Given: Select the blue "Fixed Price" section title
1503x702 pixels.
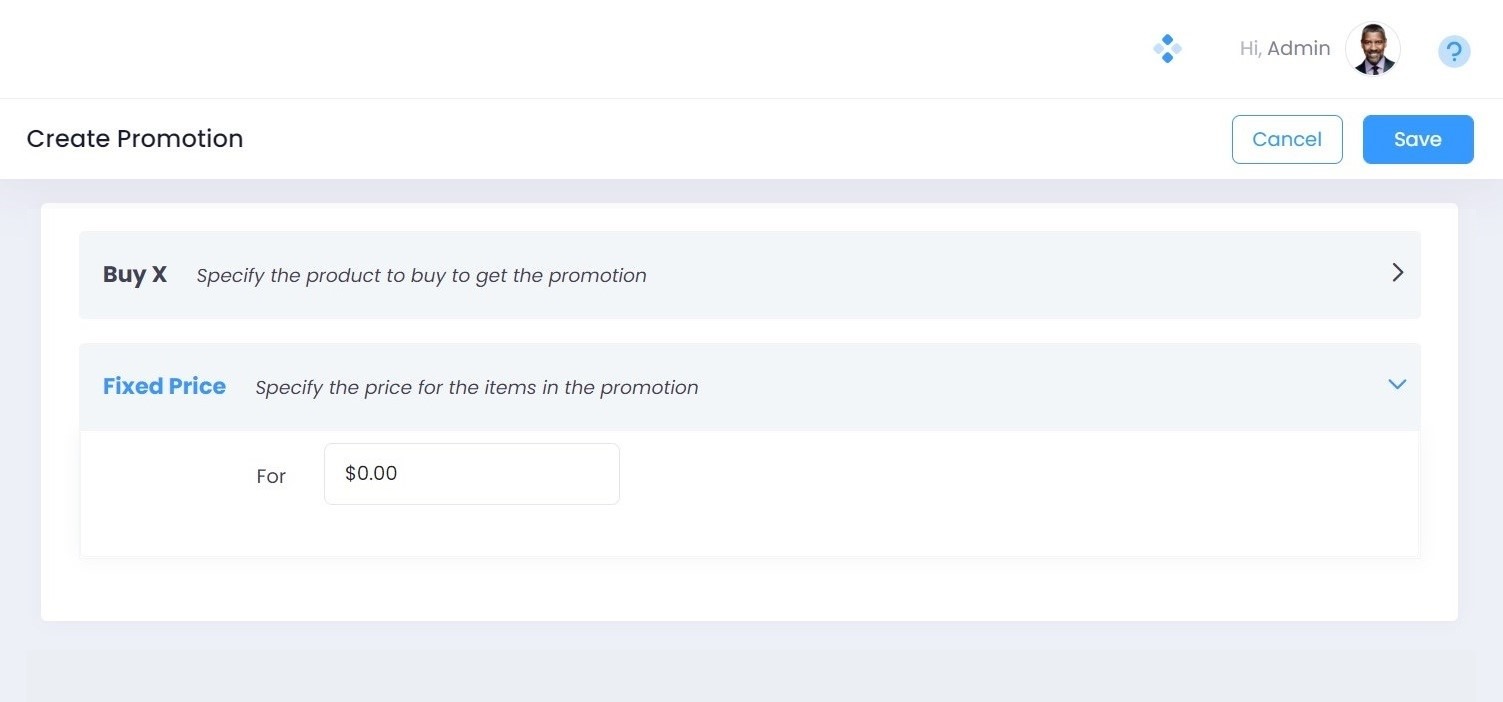Looking at the screenshot, I should pos(164,386).
